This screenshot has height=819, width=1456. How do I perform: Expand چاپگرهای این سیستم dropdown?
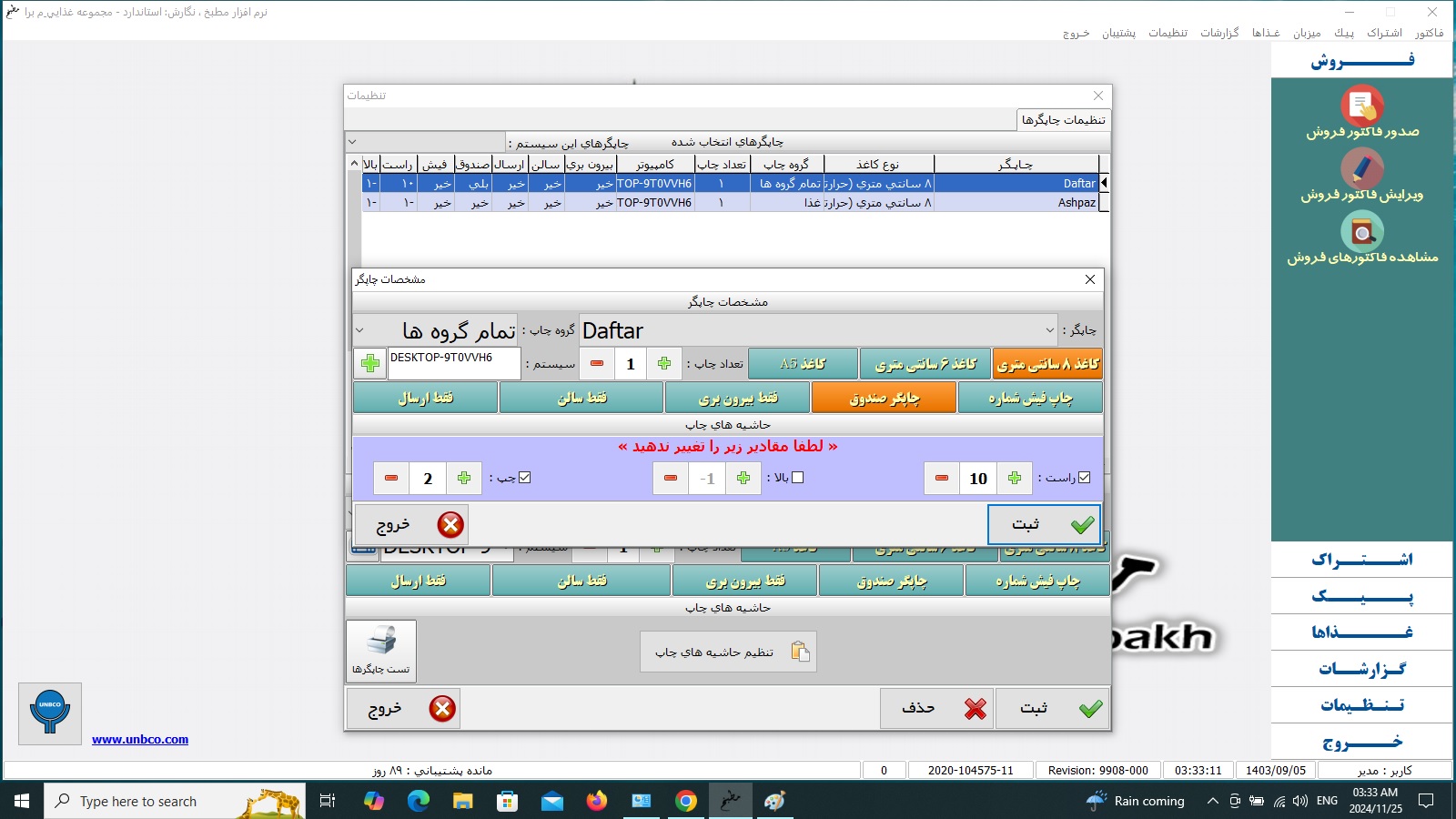tap(352, 142)
